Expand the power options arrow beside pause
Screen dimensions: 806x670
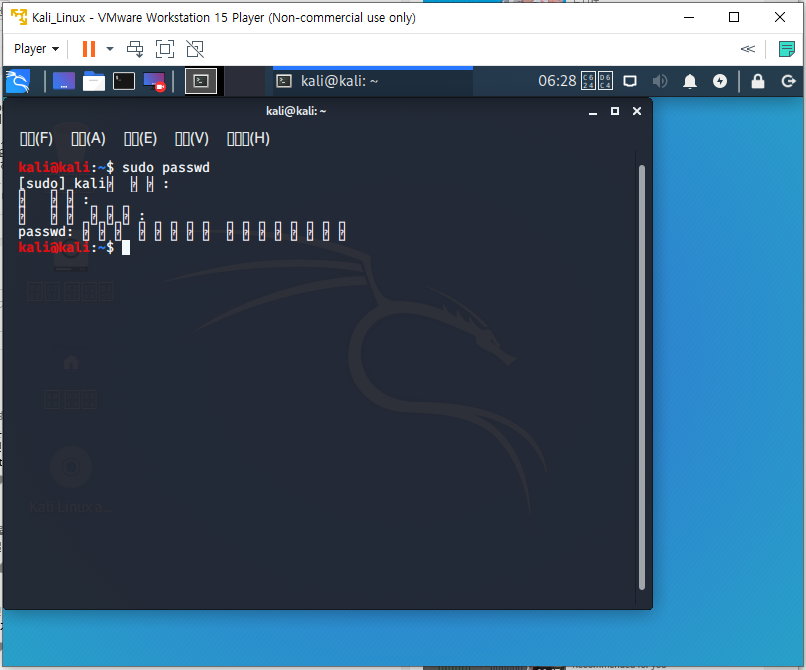tap(109, 49)
